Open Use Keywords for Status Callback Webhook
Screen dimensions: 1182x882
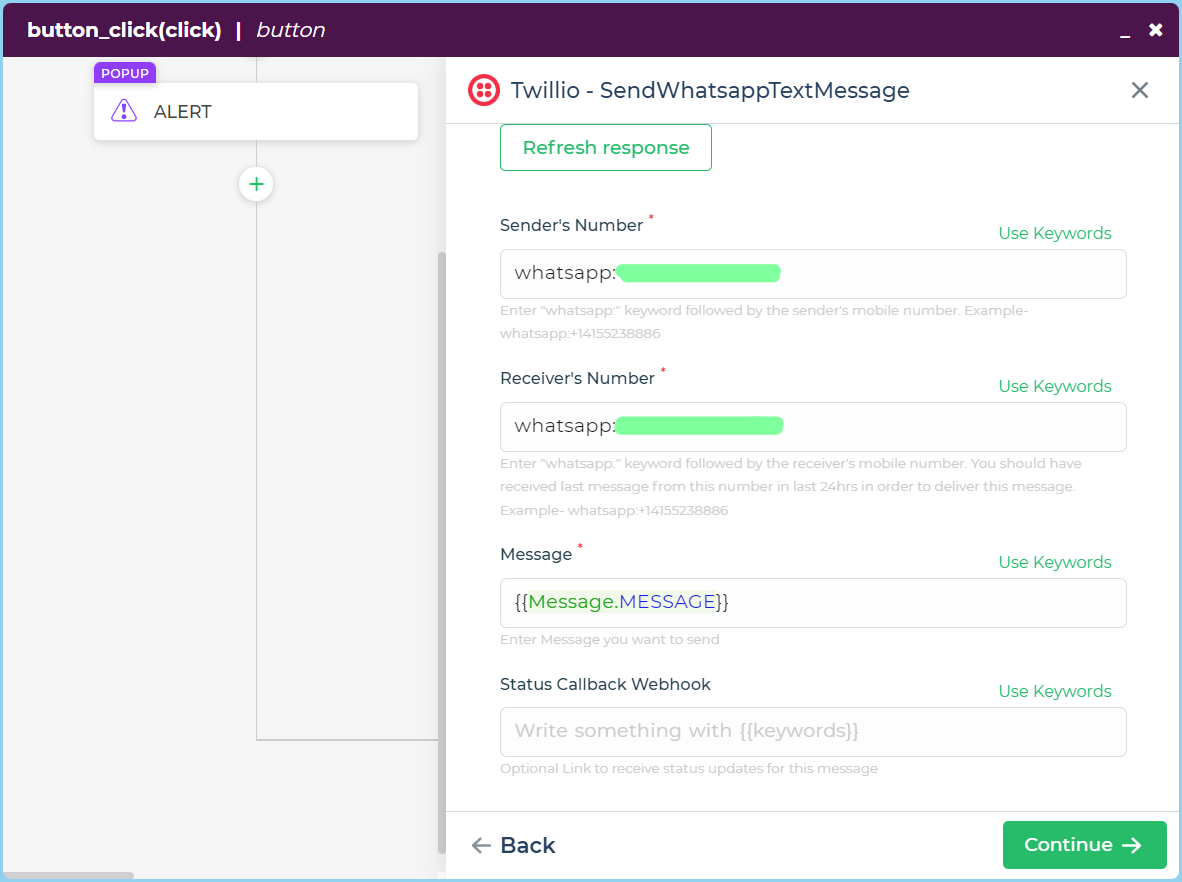point(1054,691)
